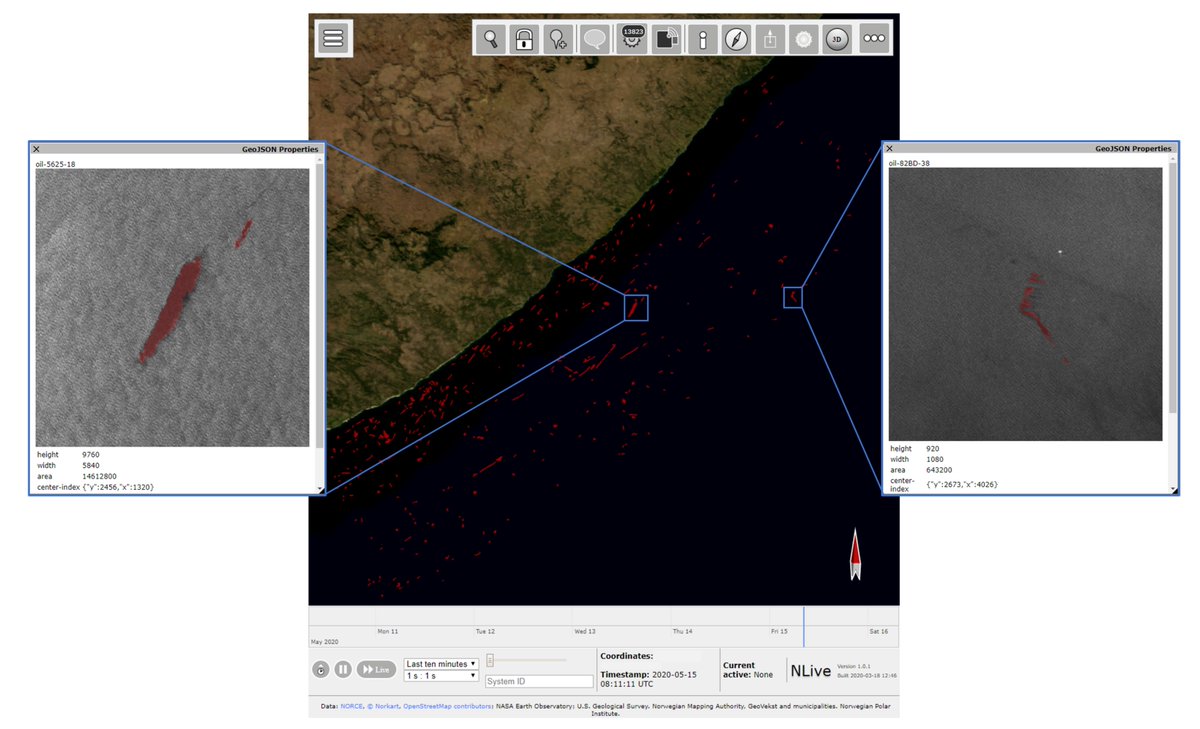Click the System ID input field

click(537, 680)
